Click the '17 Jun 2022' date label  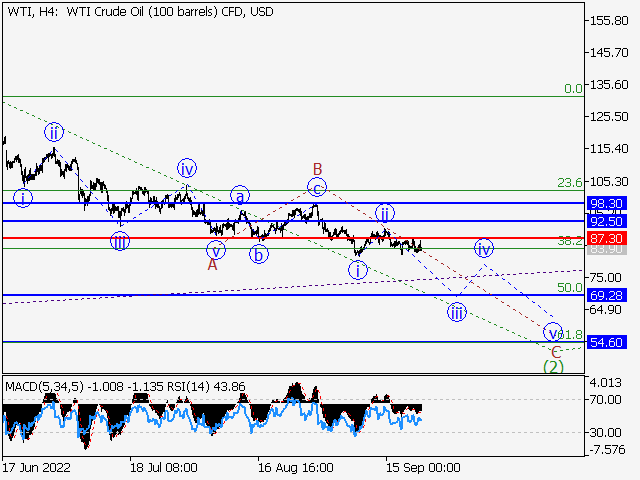(36, 467)
